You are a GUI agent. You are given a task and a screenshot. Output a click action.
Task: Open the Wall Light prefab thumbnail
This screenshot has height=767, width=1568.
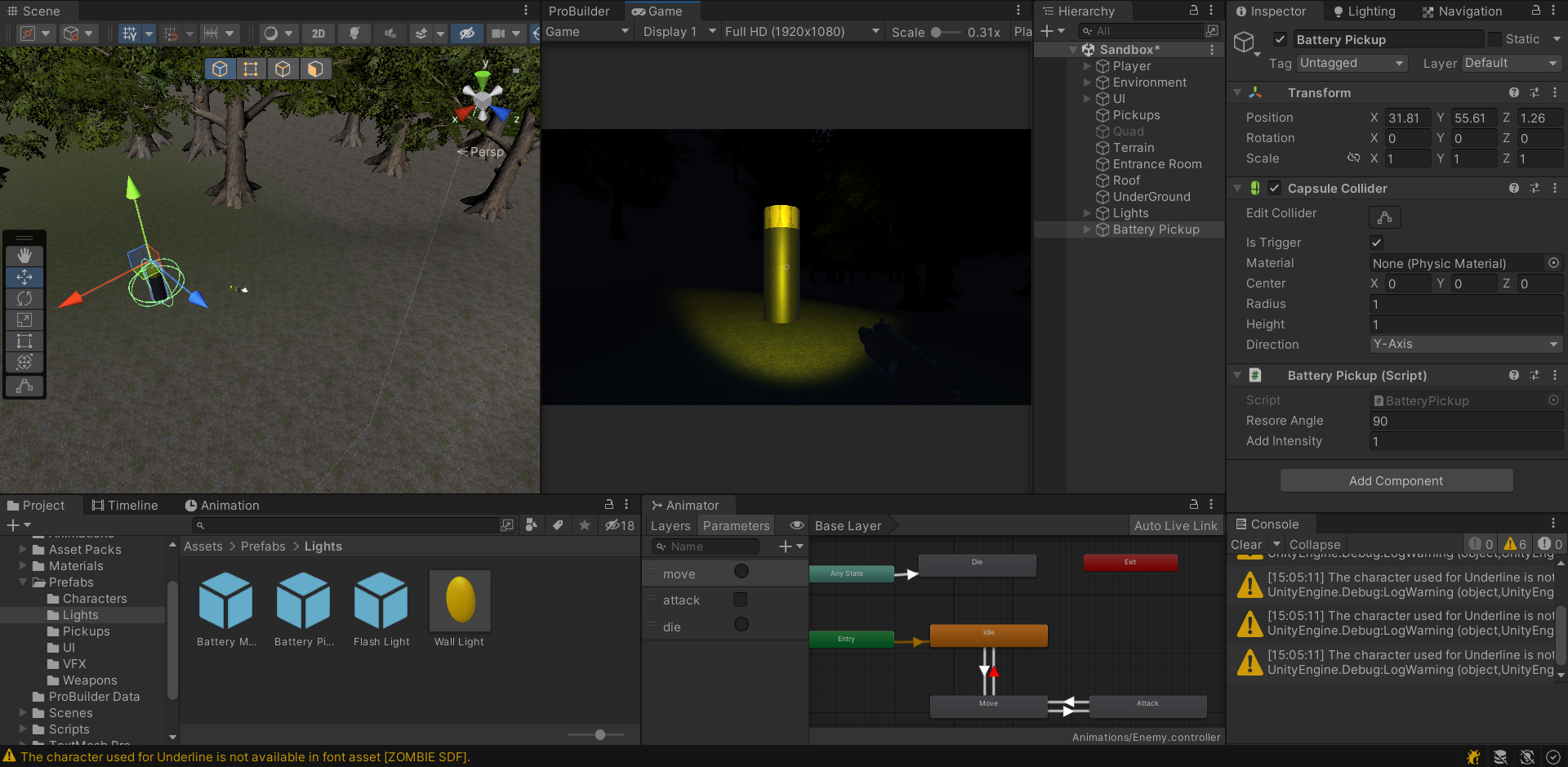(460, 601)
